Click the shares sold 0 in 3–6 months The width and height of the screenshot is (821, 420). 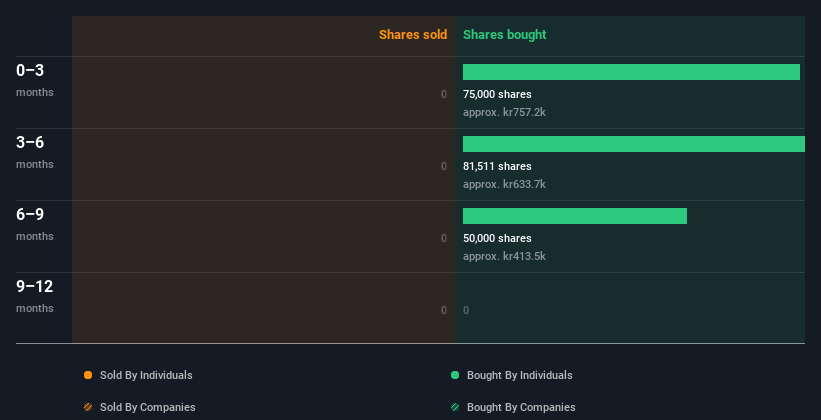pos(444,167)
